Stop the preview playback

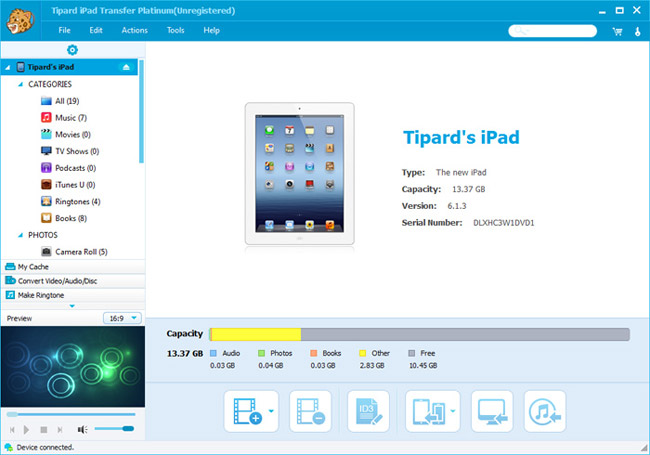coord(44,430)
